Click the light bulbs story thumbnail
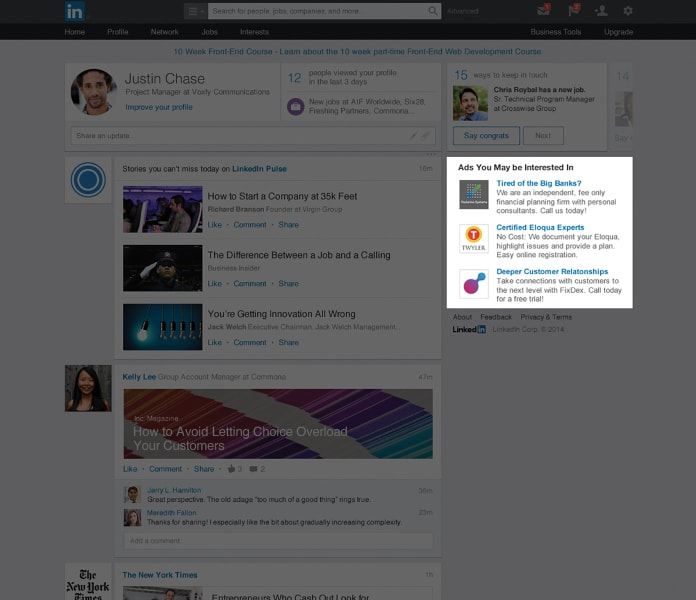The width and height of the screenshot is (696, 600). pyautogui.click(x=162, y=327)
